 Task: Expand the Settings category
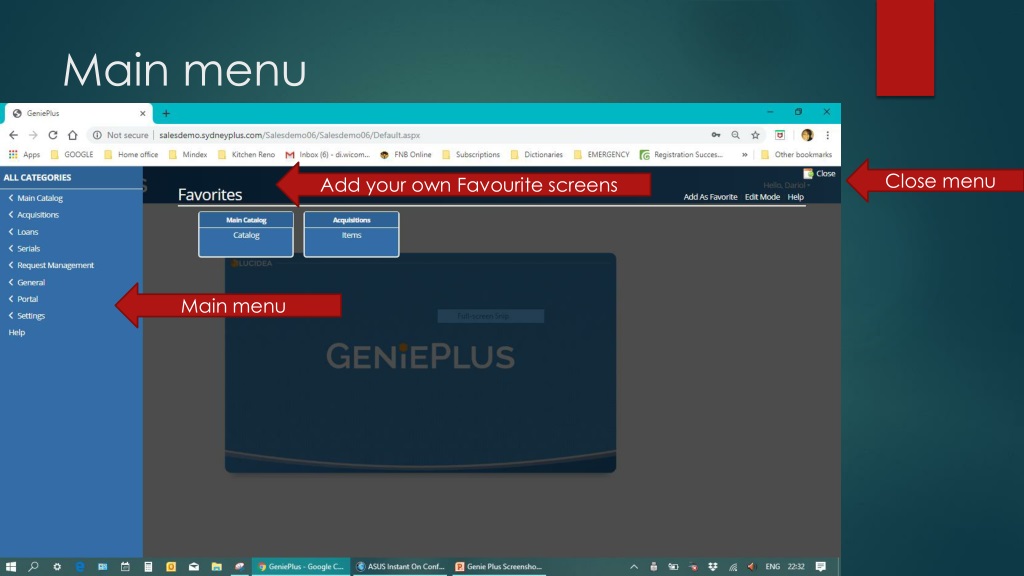click(x=27, y=316)
